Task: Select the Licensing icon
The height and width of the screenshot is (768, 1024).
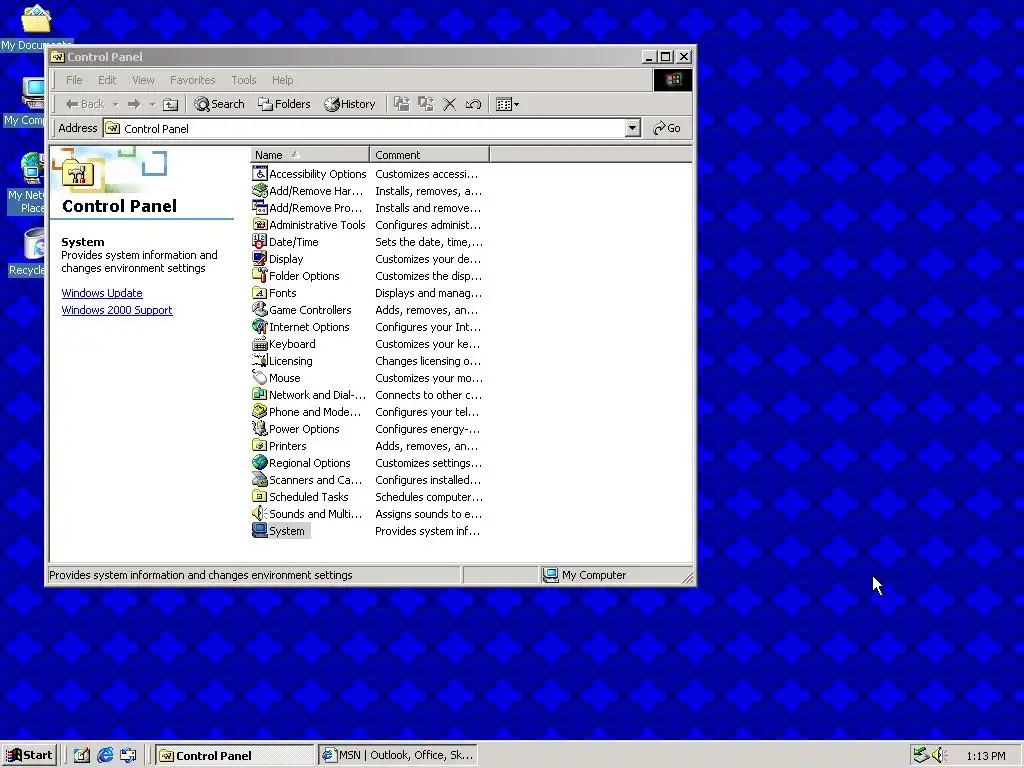Action: (260, 360)
